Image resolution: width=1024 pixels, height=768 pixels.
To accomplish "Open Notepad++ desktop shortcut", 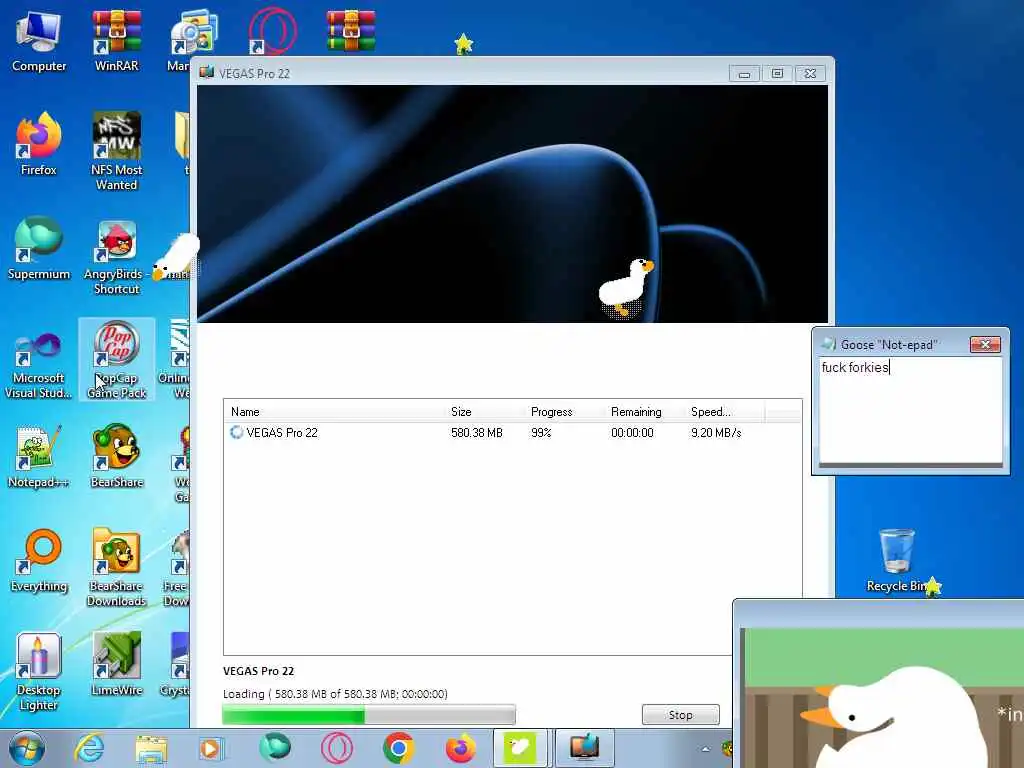I will point(39,457).
